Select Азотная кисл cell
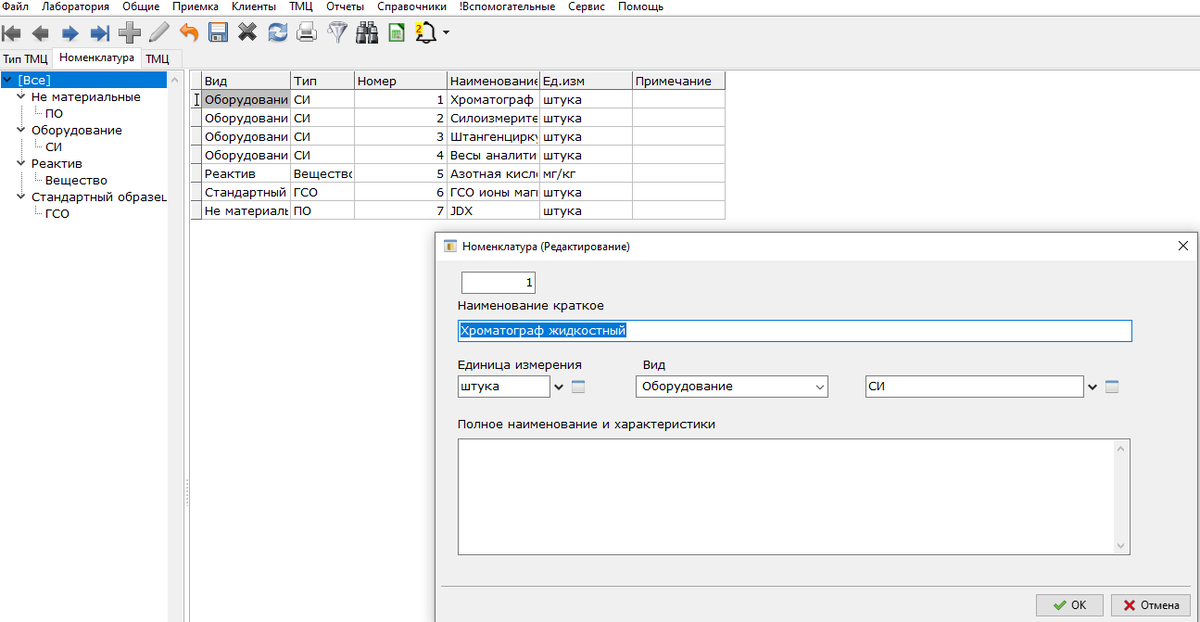The width and height of the screenshot is (1200, 622). [493, 174]
